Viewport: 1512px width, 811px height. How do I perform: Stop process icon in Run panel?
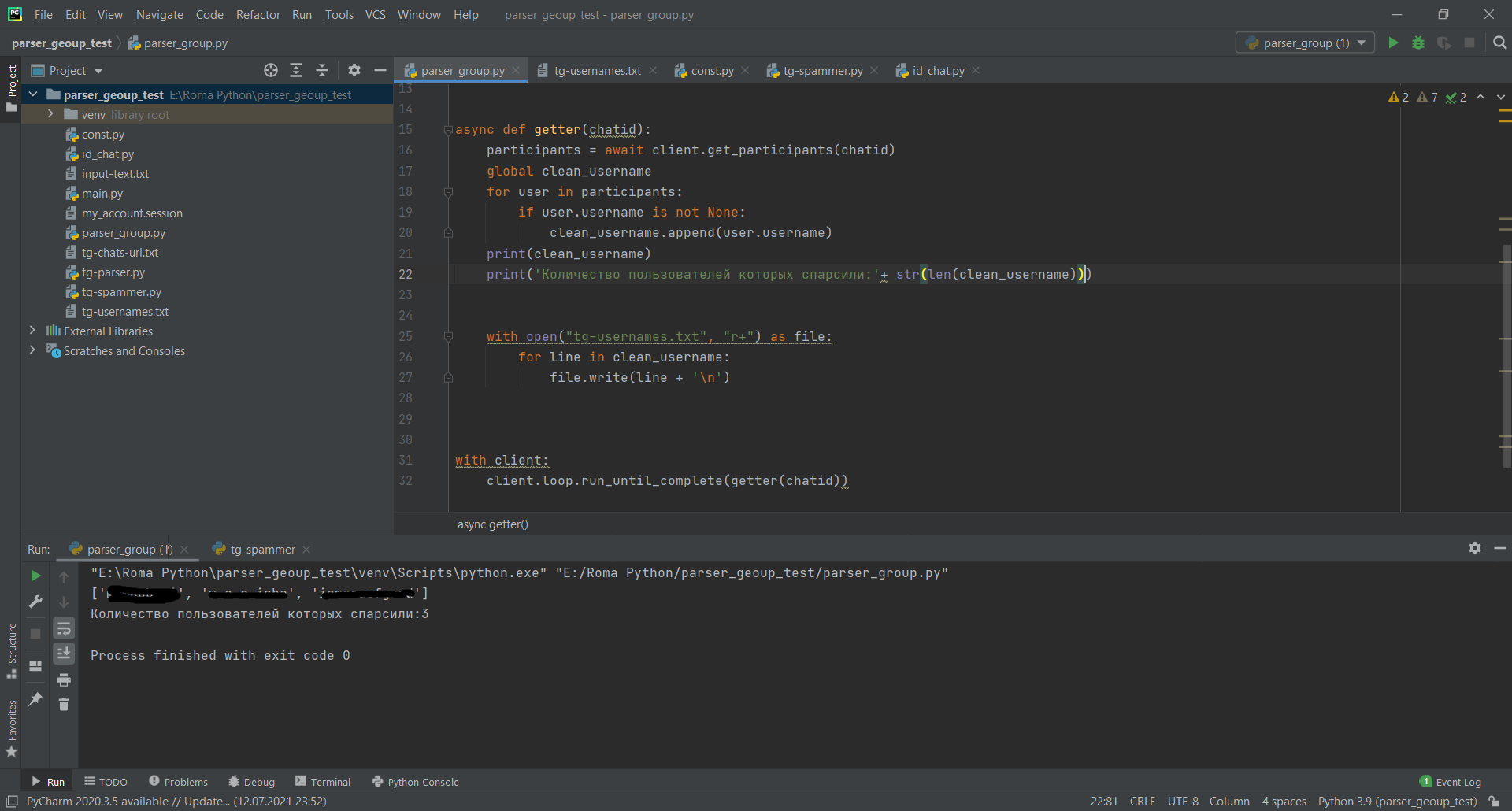(x=35, y=633)
